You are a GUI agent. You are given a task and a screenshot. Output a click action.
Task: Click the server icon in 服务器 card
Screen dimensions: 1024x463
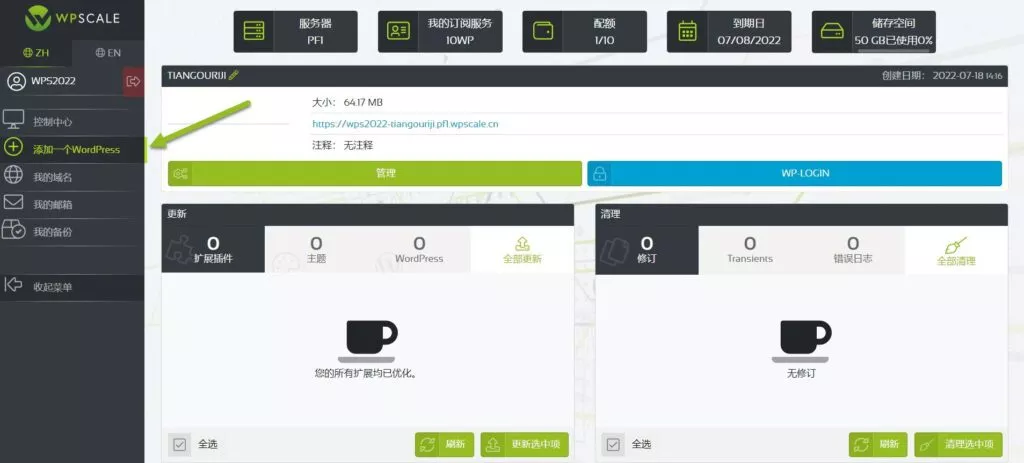(253, 31)
